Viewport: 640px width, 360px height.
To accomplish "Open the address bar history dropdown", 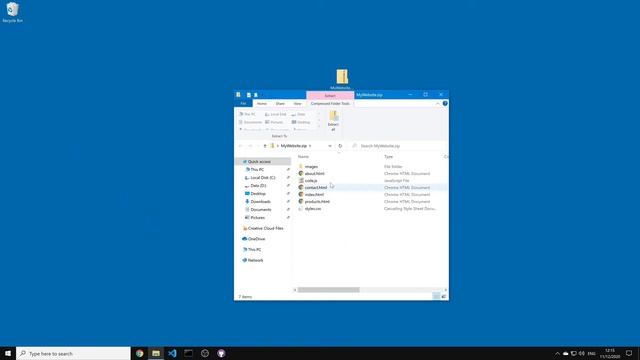I will 330,146.
